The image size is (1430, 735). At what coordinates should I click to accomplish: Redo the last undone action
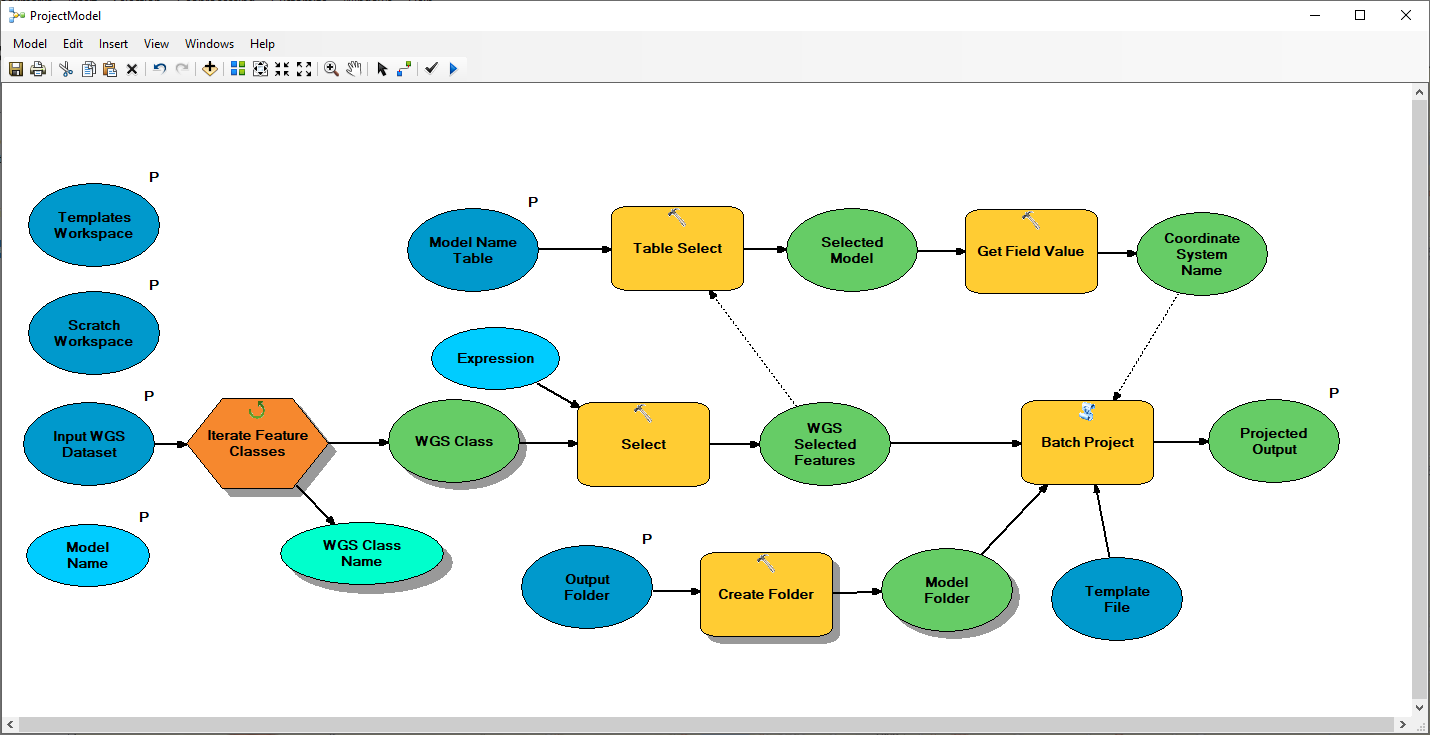coord(182,69)
